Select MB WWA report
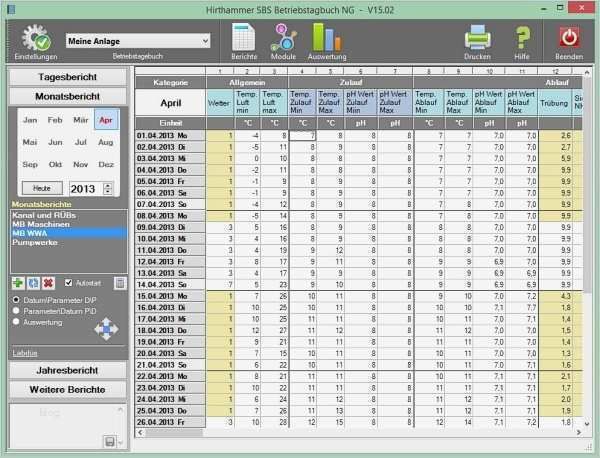 coord(69,233)
